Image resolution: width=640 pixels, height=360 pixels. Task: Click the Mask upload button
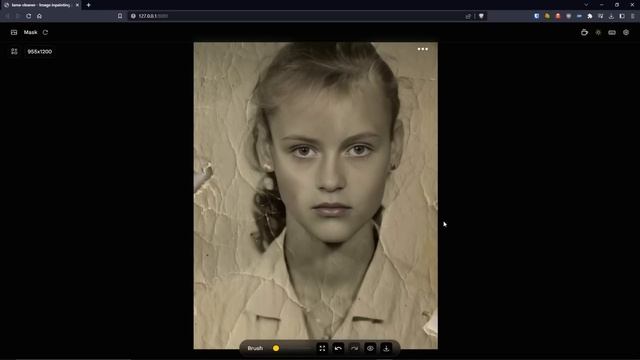point(31,32)
